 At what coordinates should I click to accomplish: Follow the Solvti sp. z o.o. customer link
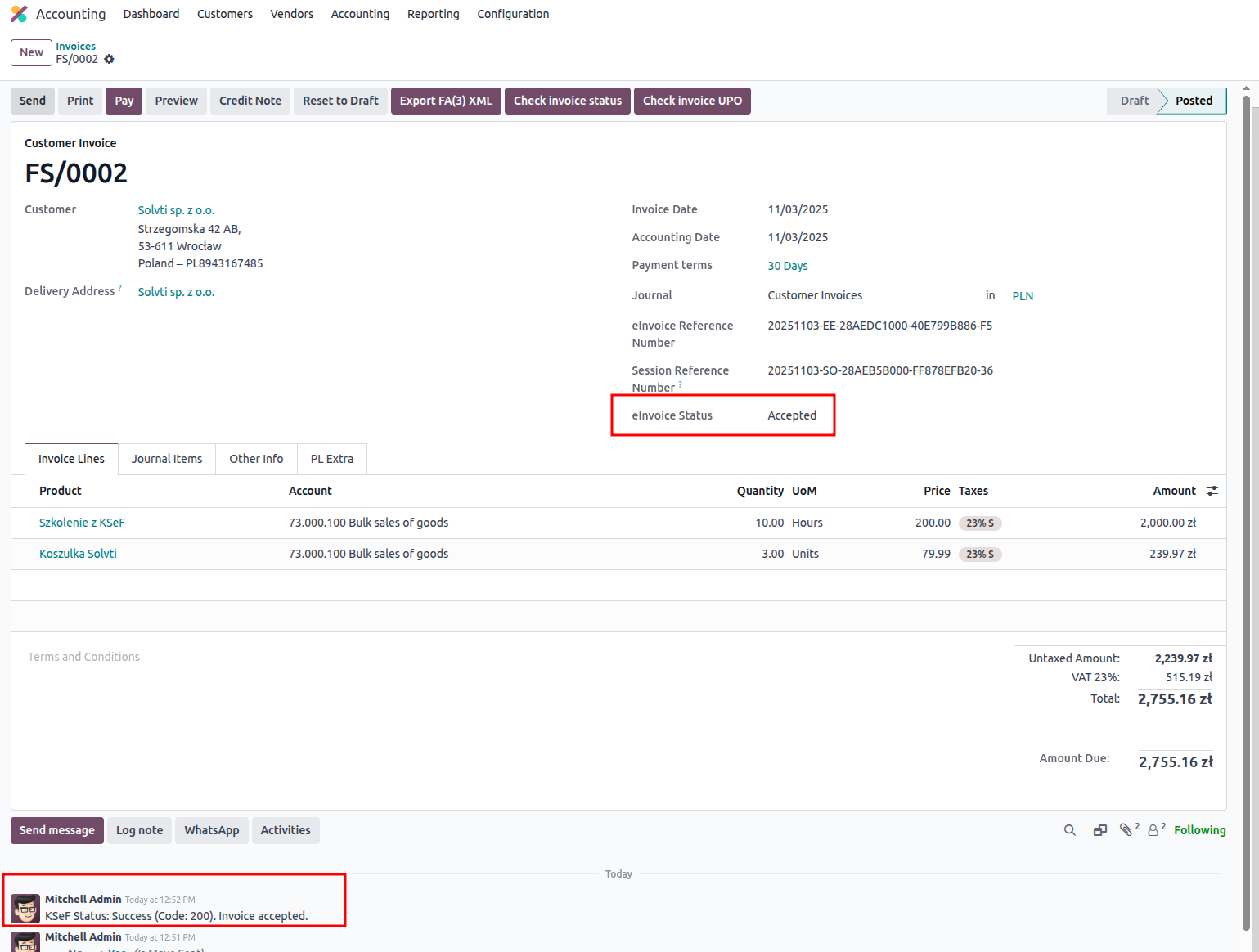176,210
